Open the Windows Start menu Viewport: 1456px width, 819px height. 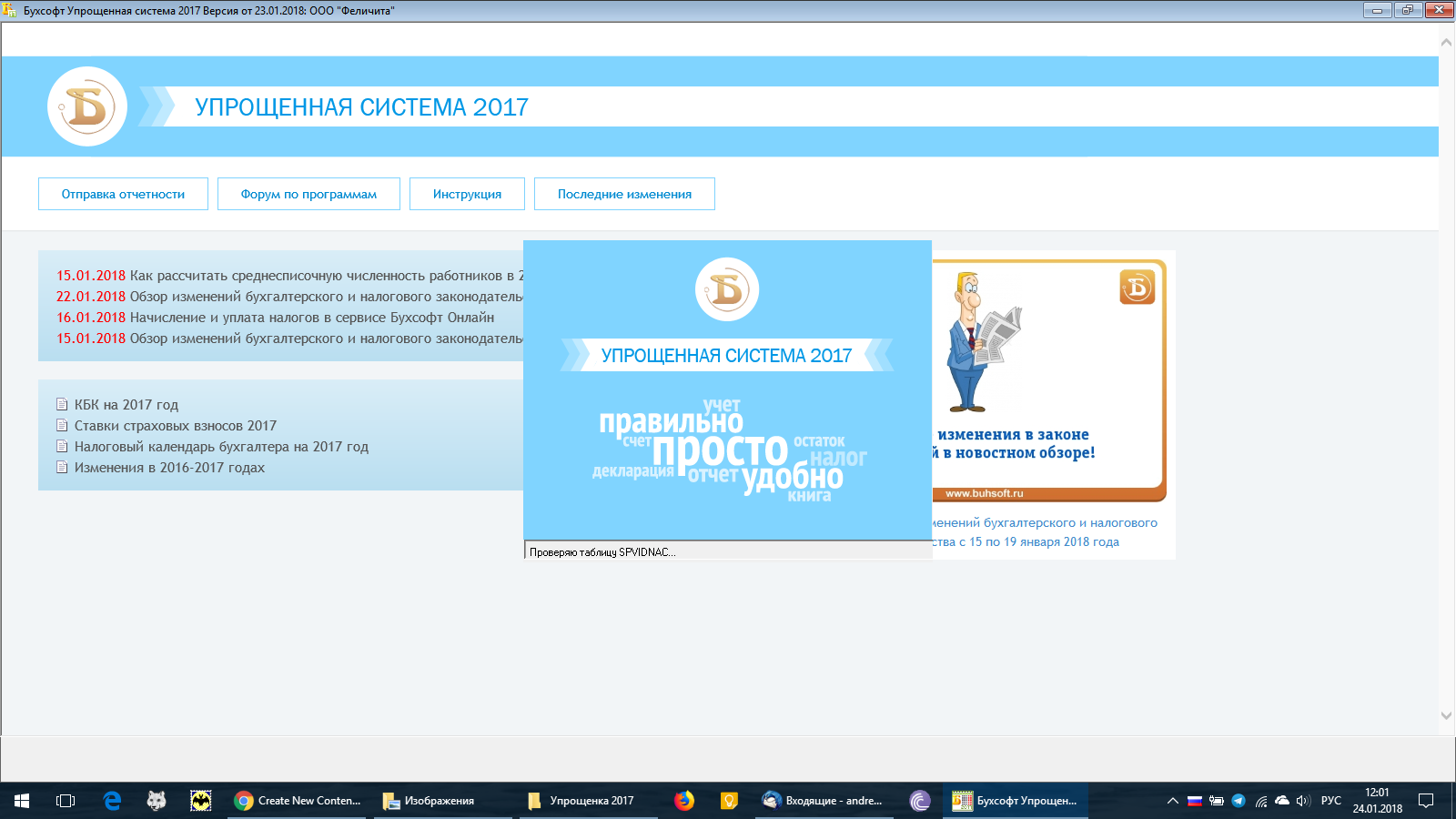tap(22, 801)
